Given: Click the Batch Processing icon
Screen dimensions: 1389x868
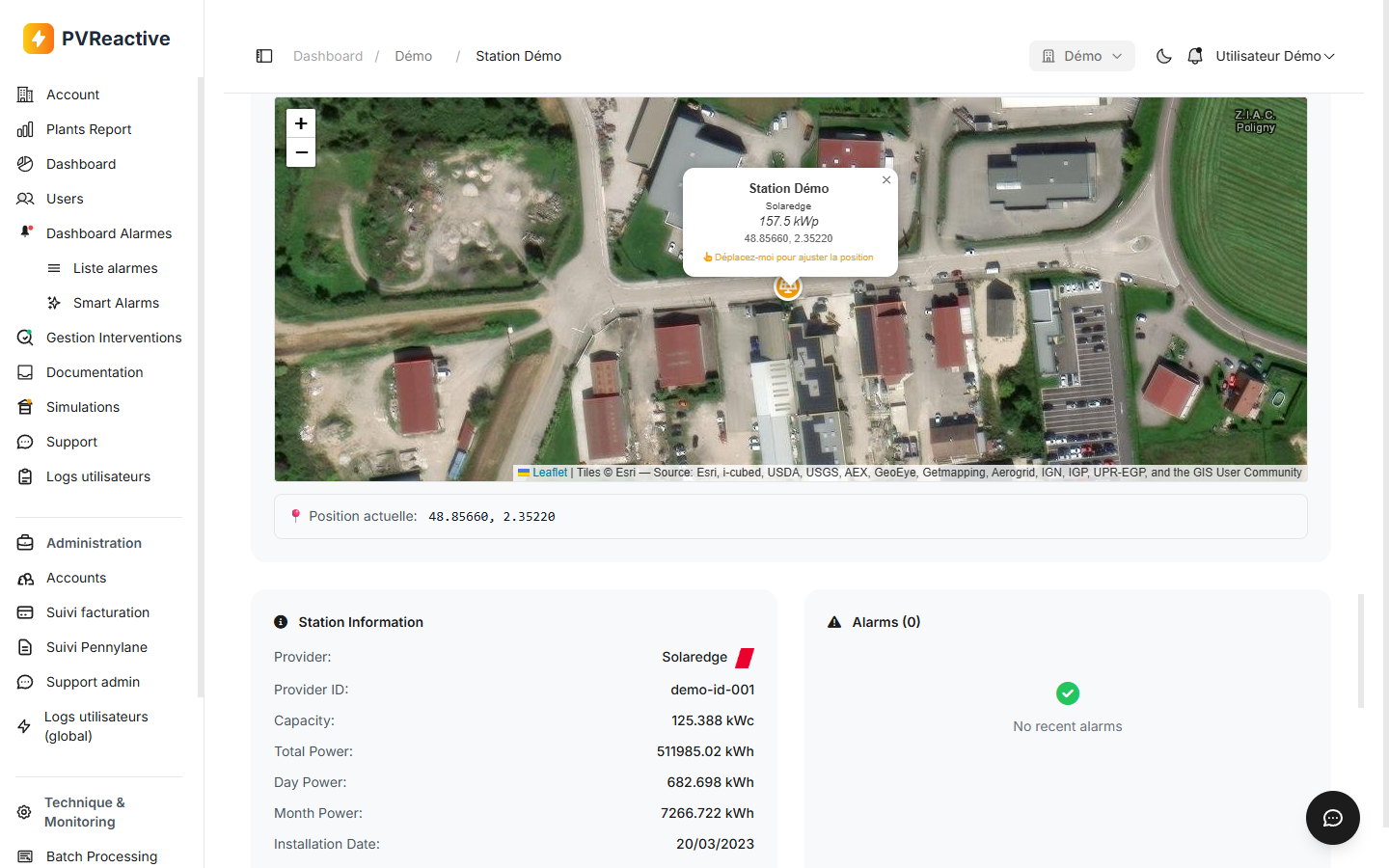Looking at the screenshot, I should [25, 856].
